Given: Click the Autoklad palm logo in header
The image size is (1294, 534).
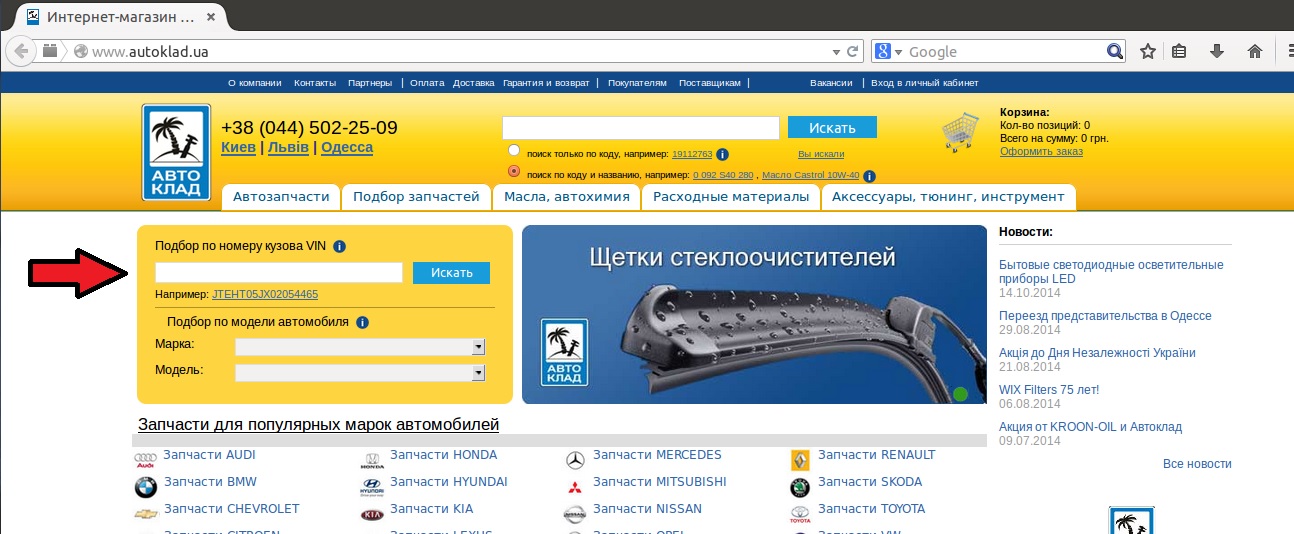Looking at the screenshot, I should pyautogui.click(x=176, y=152).
